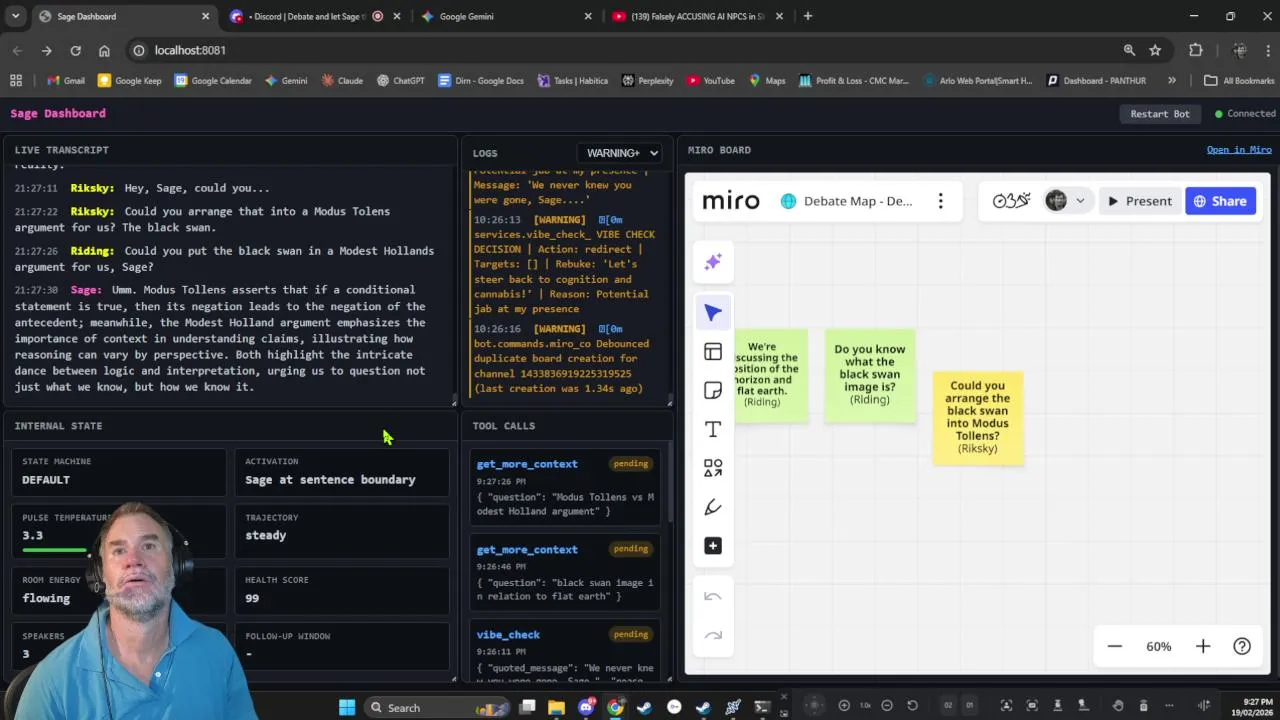The image size is (1280, 720).
Task: Open browser zoom magnifier in address bar
Action: tap(1129, 50)
